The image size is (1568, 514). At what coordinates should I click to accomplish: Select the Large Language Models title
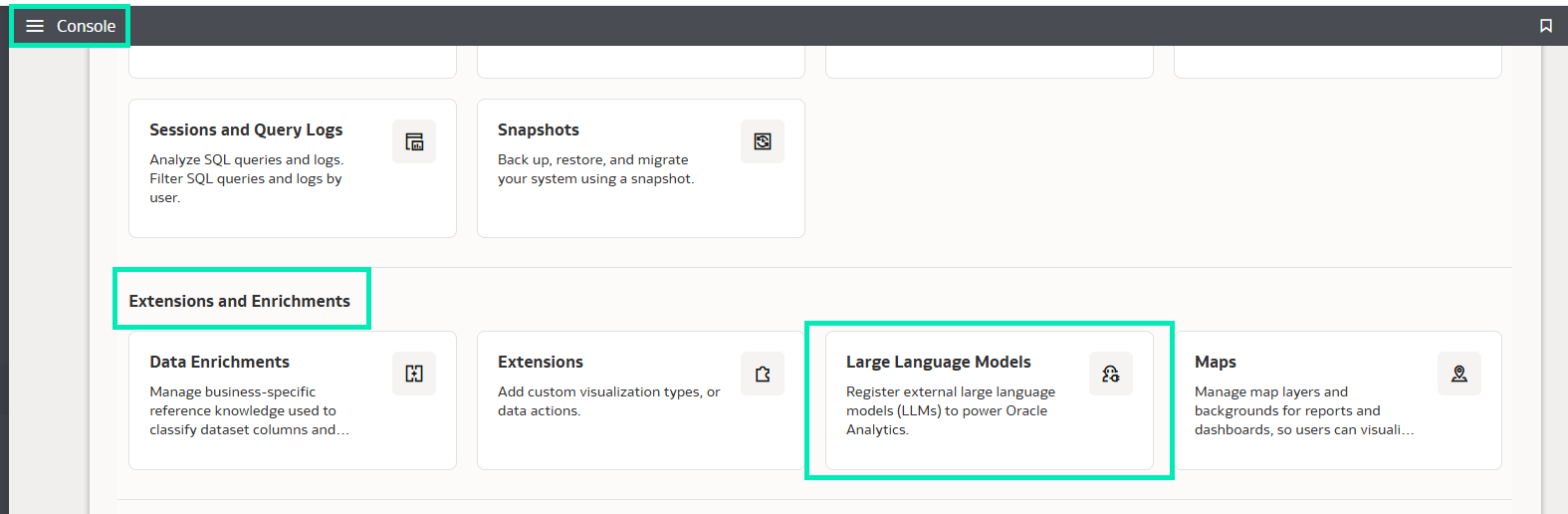pyautogui.click(x=939, y=362)
